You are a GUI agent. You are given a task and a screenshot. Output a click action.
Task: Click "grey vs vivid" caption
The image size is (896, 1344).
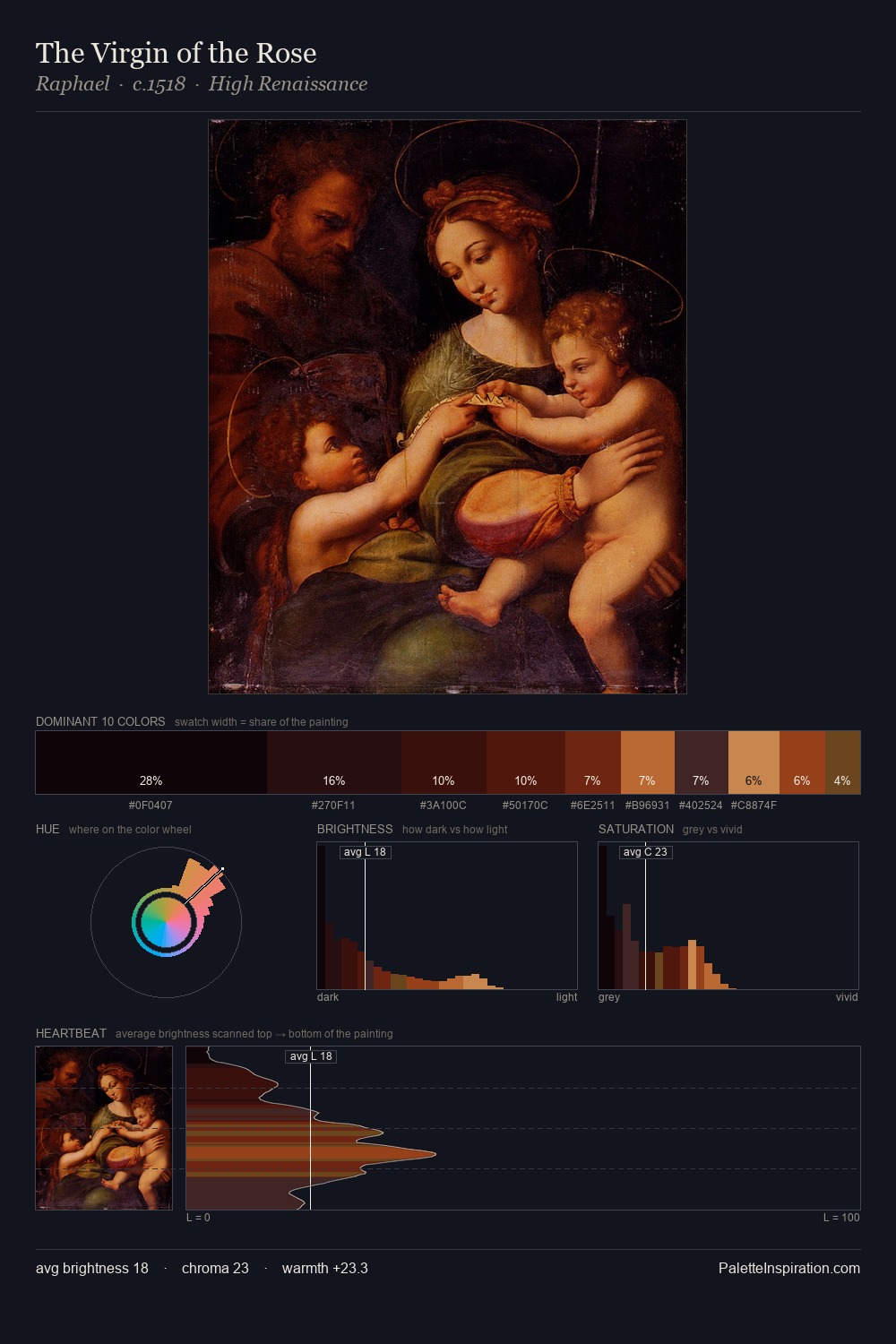tap(712, 830)
